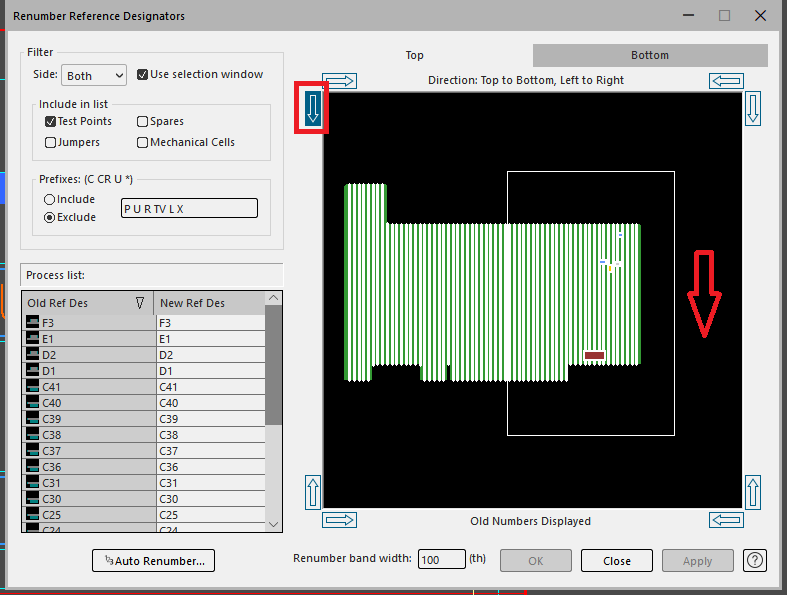
Task: Click the top-right down arrow direction icon
Action: [x=753, y=108]
